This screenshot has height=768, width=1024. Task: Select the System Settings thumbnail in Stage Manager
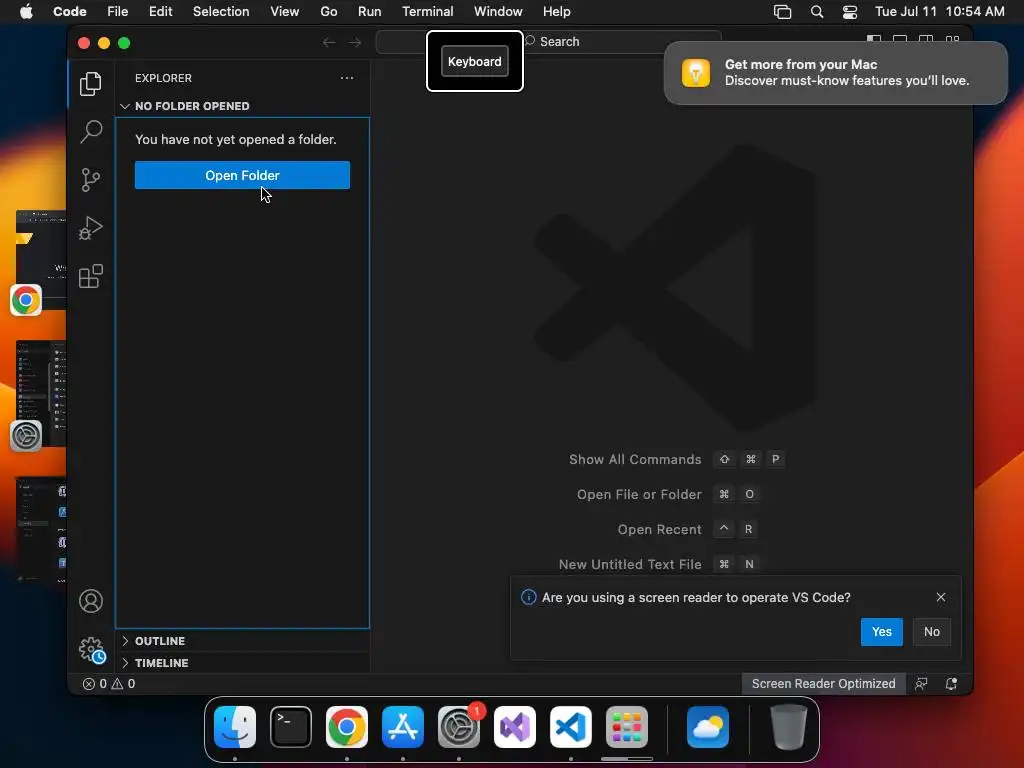(x=40, y=395)
